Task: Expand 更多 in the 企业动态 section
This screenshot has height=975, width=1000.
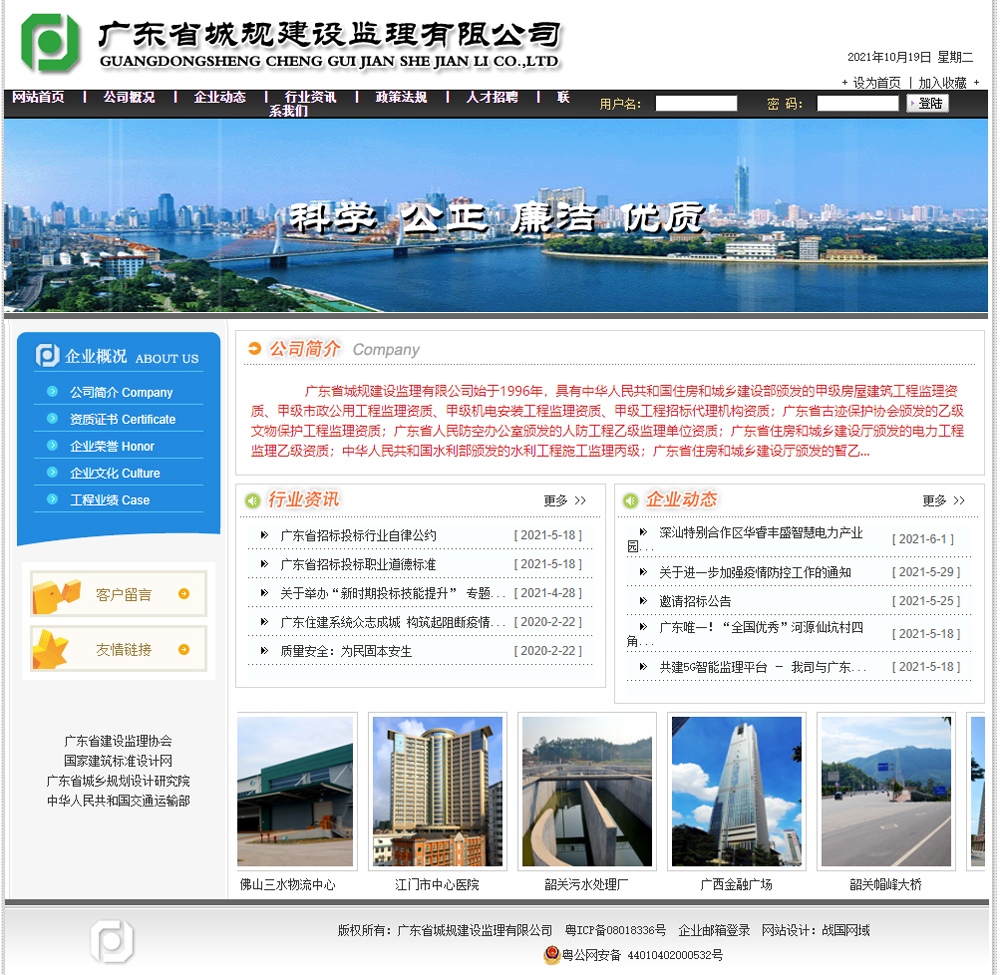Action: coord(943,500)
